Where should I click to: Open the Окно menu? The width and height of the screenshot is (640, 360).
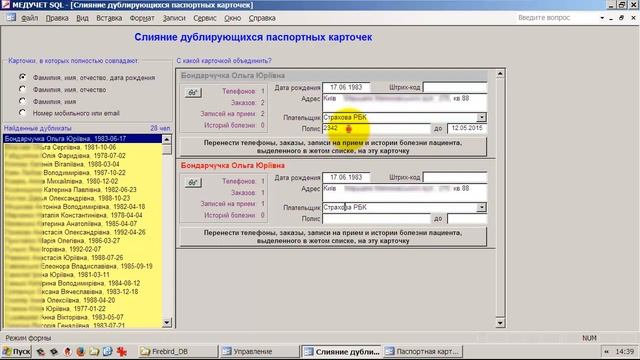click(x=233, y=18)
